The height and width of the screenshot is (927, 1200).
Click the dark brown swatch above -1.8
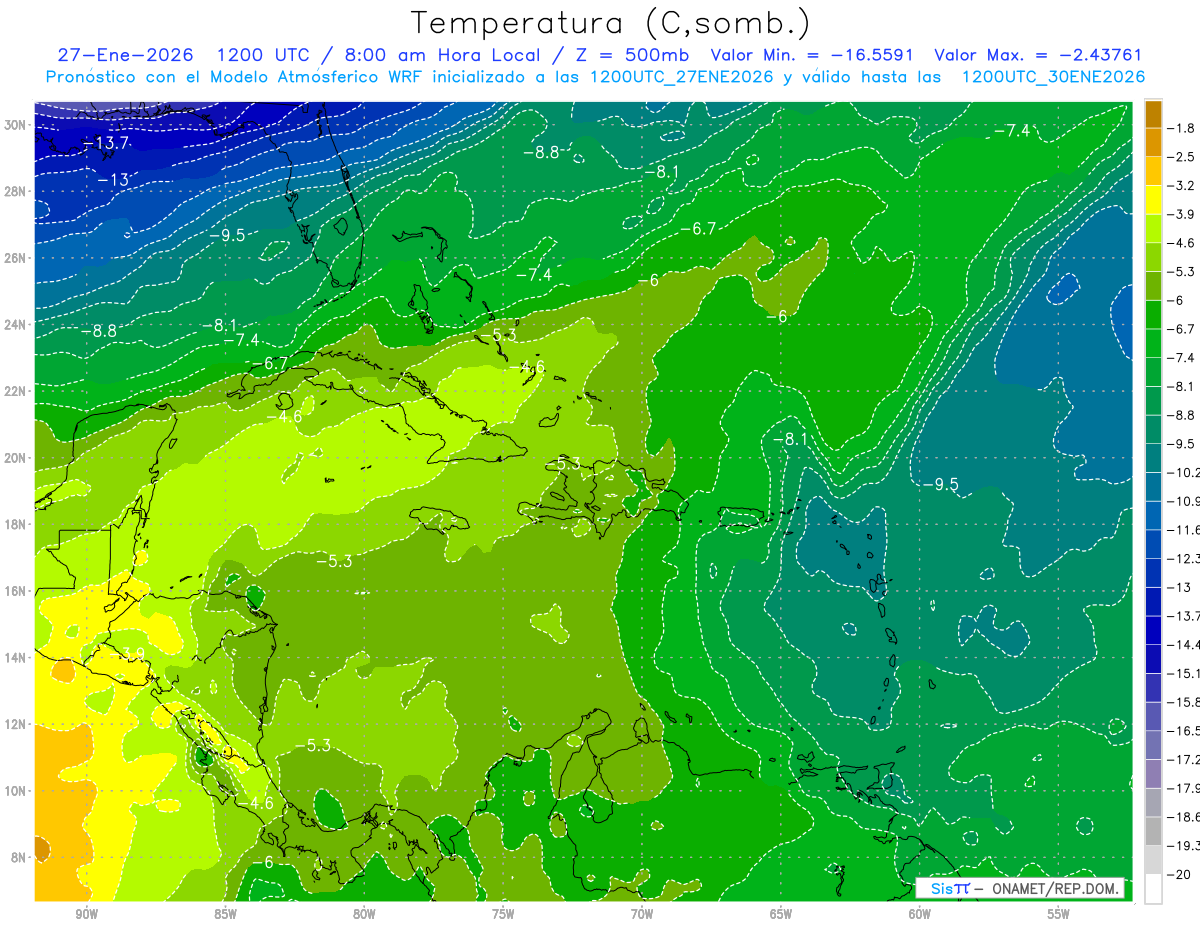pos(1153,114)
